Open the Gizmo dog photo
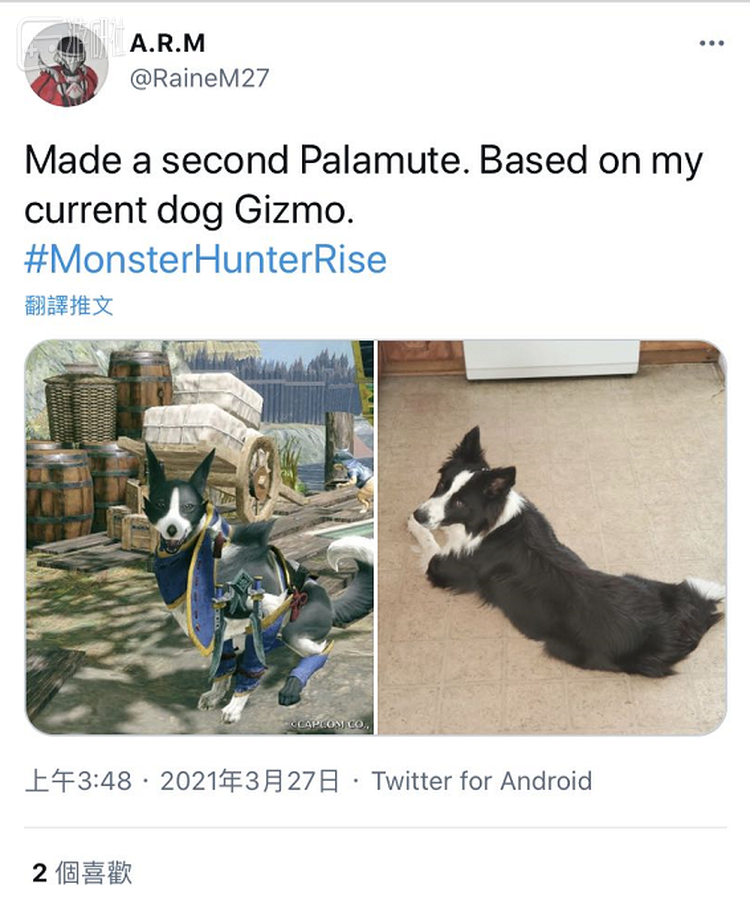The image size is (750, 900). point(552,537)
